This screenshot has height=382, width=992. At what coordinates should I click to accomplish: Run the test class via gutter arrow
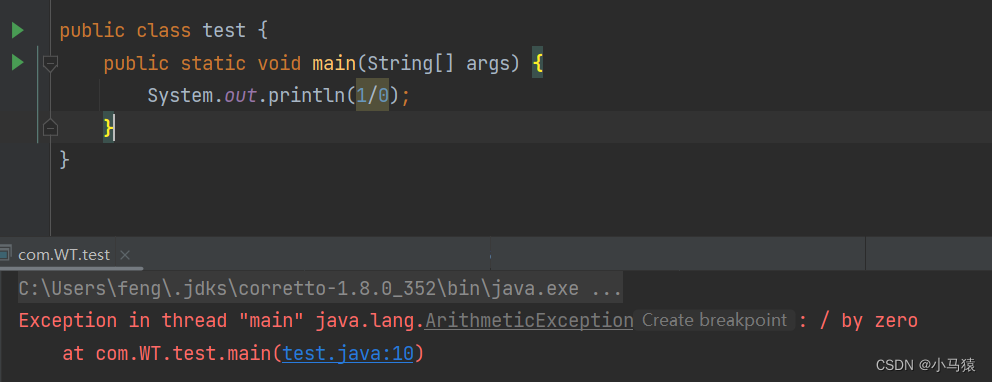(x=18, y=30)
